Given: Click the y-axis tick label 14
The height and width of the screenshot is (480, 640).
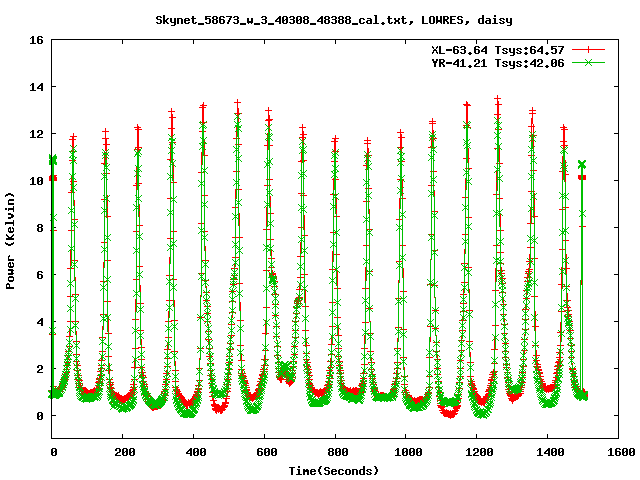Looking at the screenshot, I should pos(36,87).
